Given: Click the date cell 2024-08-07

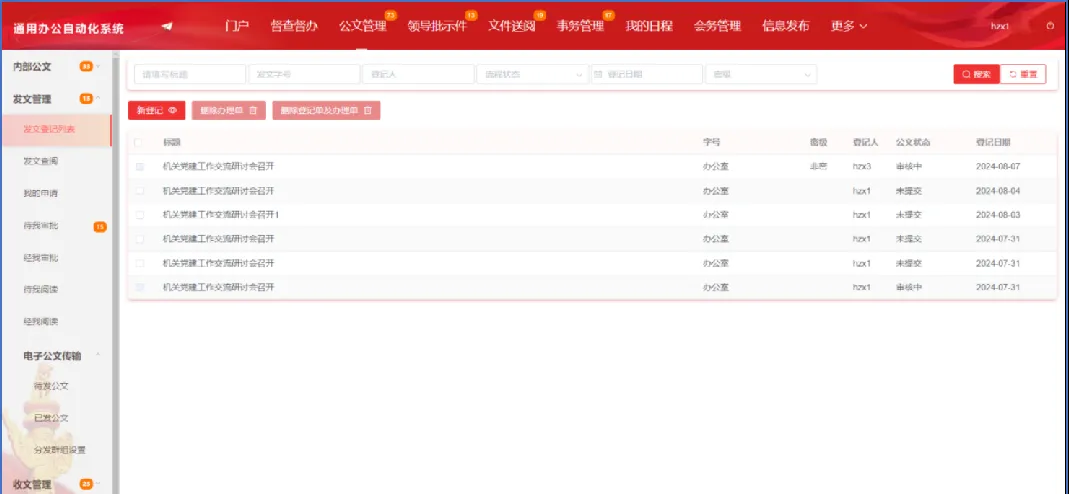Looking at the screenshot, I should 997,166.
